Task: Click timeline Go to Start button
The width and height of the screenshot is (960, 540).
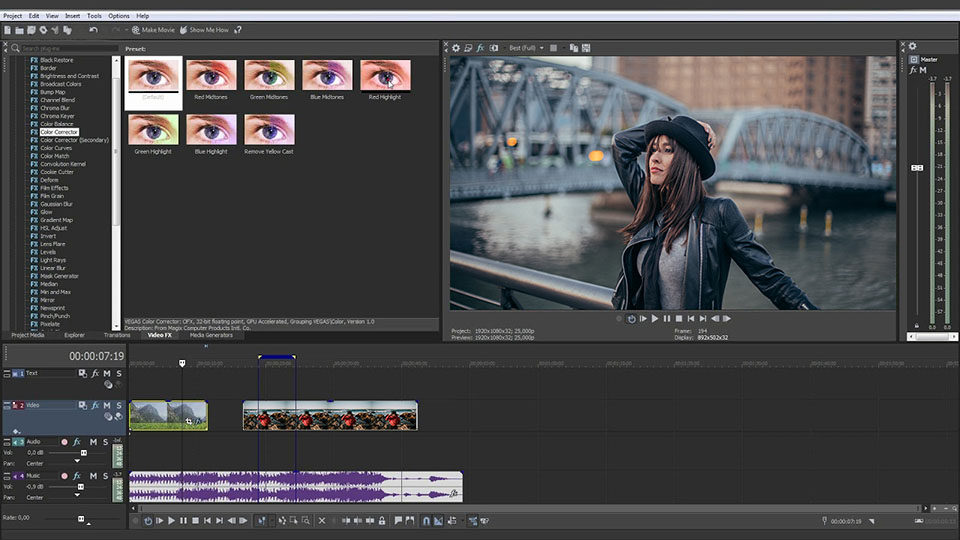Action: point(208,521)
